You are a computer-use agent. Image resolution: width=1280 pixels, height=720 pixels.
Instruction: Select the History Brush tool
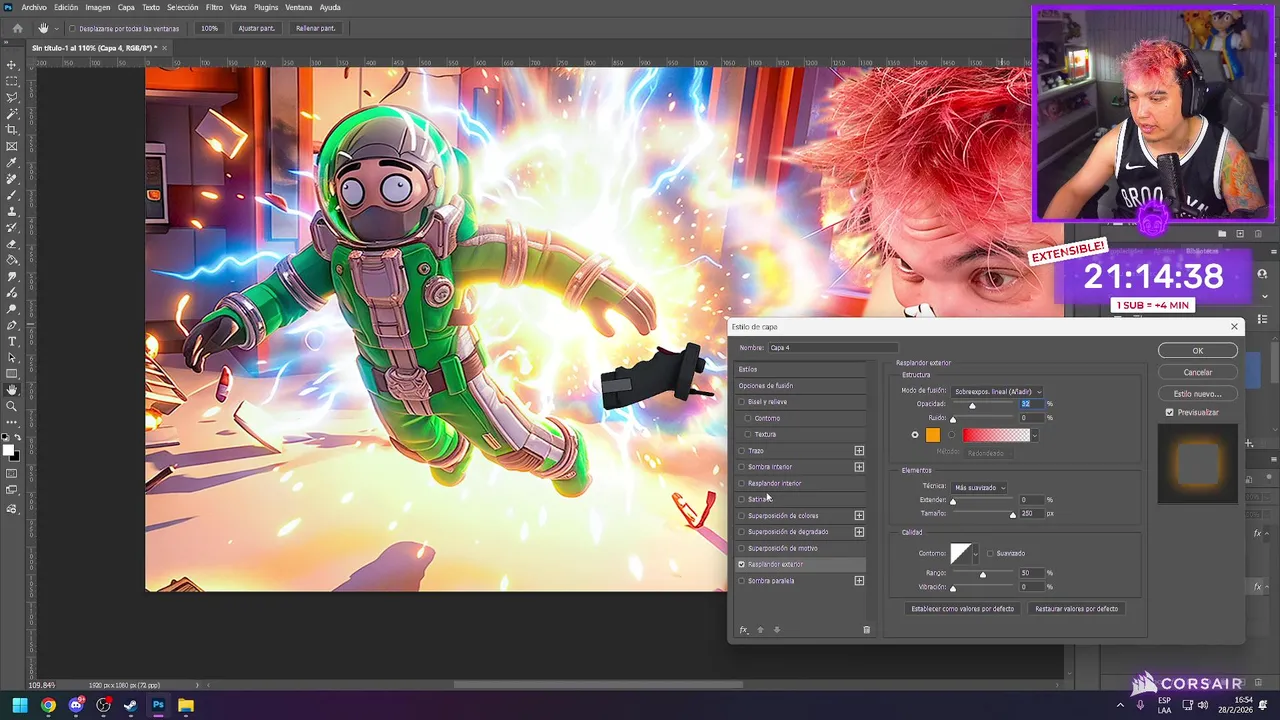click(x=12, y=227)
